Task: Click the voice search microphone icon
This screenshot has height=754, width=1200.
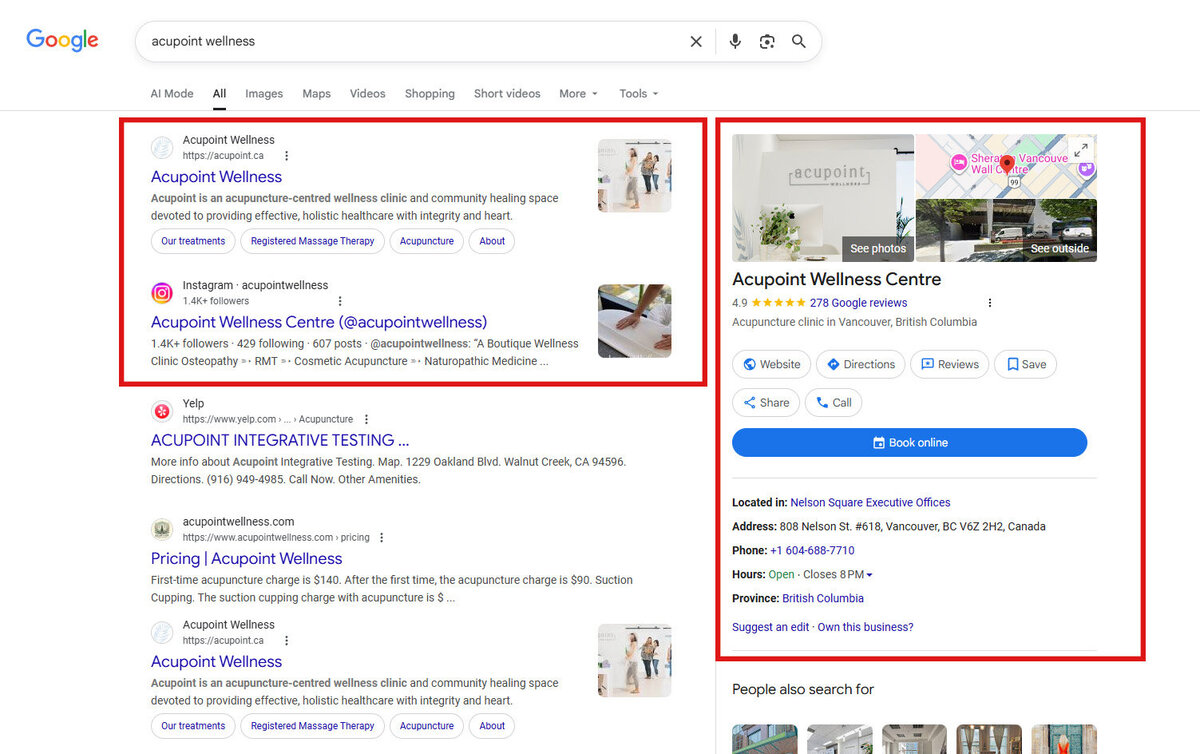Action: [x=735, y=41]
